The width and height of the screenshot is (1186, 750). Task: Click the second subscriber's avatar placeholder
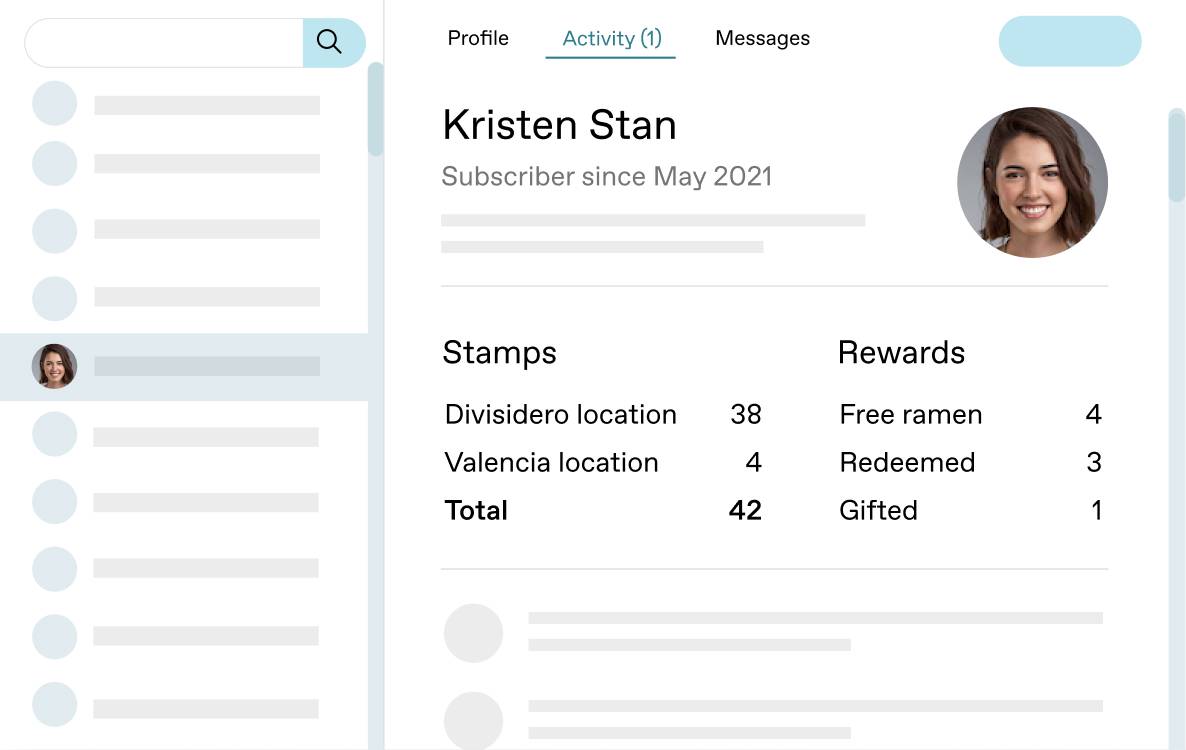[54, 163]
